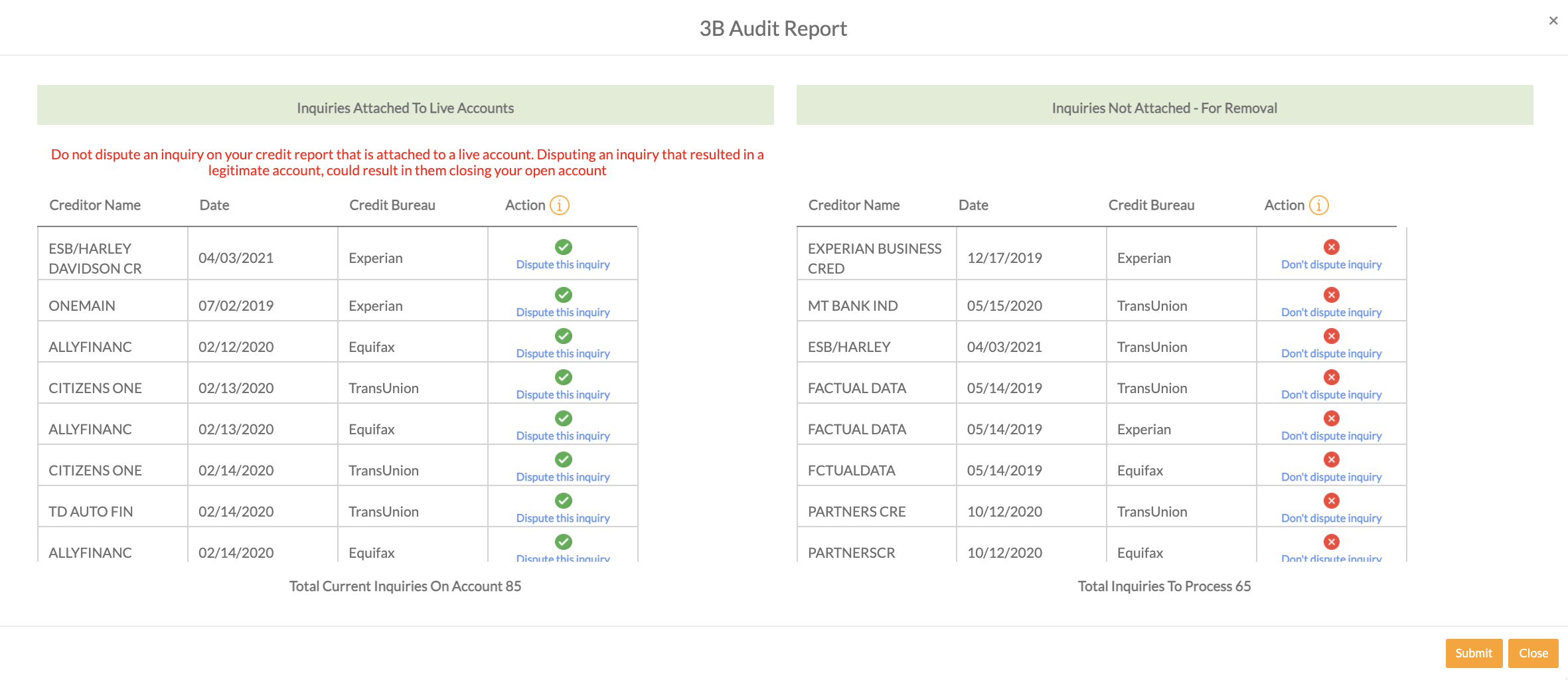Click Don't dispute inquiry for EXPERIAN BUSINESS CRED

pos(1331,264)
